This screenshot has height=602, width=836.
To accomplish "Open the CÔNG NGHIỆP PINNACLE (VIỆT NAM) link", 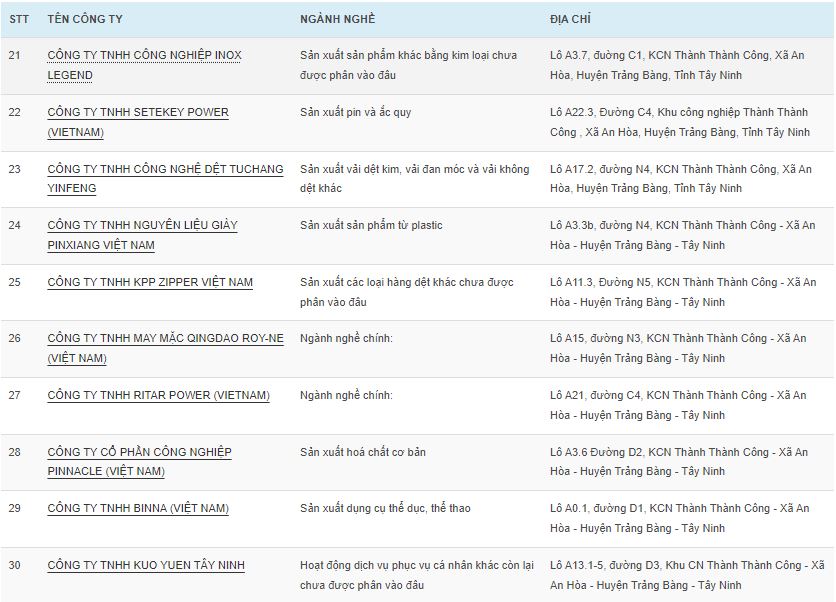I will [139, 452].
